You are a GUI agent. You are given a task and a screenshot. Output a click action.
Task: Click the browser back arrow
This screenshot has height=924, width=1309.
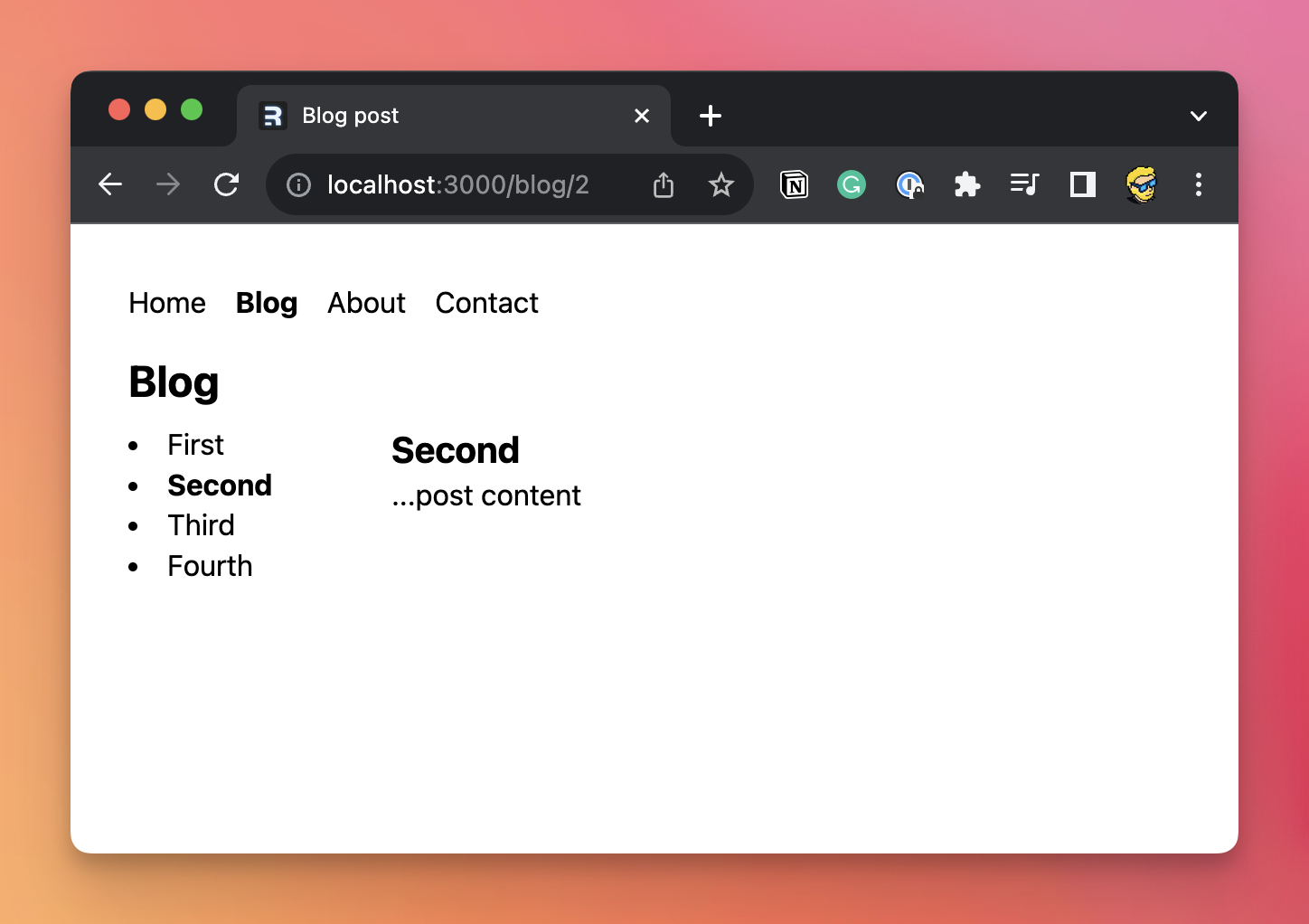[x=110, y=184]
